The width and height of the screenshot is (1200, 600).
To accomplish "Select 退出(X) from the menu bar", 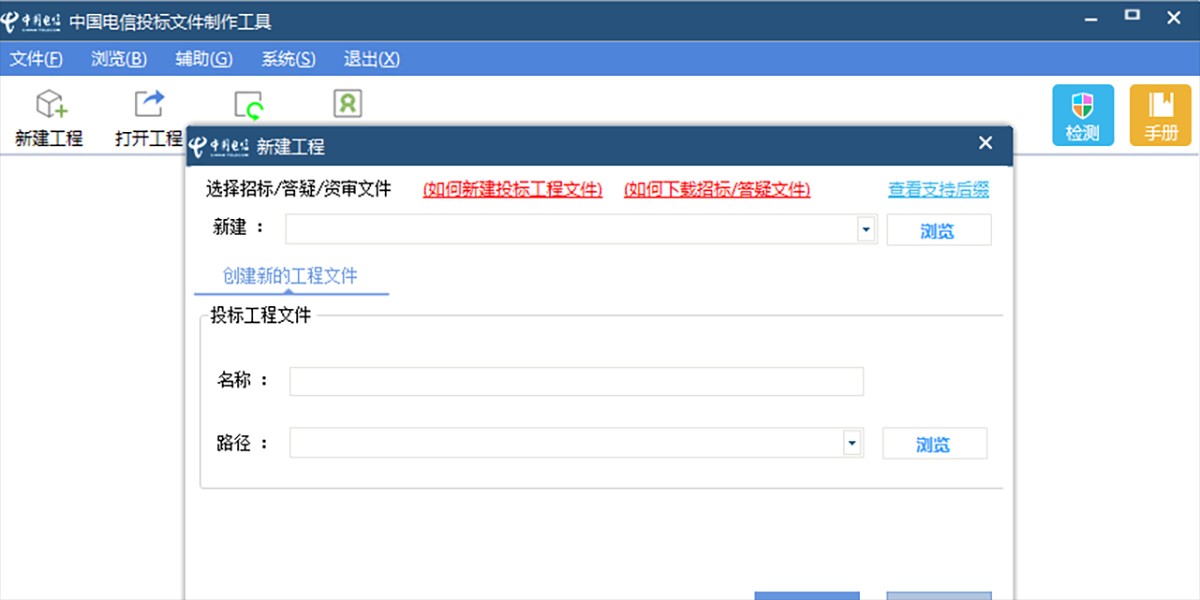I will click(370, 59).
